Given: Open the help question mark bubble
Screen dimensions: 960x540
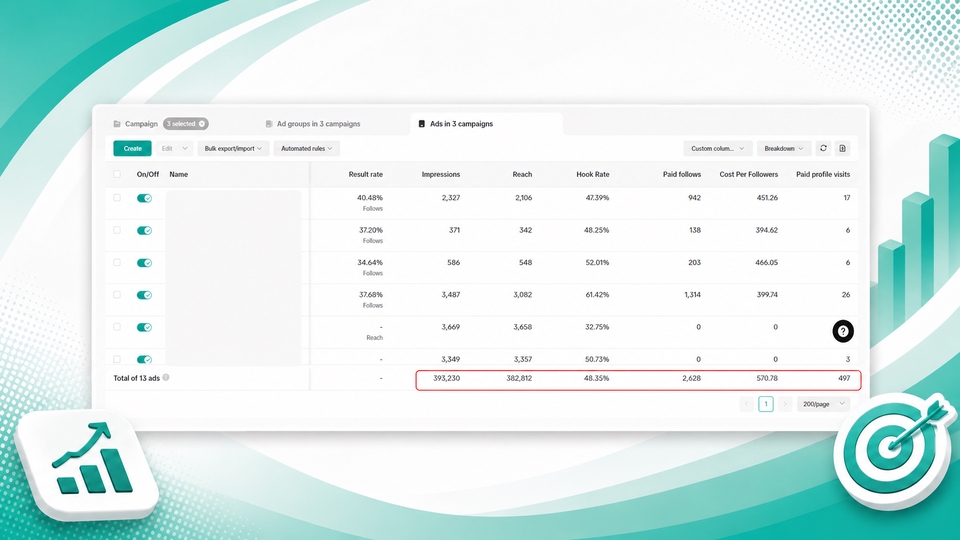Looking at the screenshot, I should coord(843,331).
